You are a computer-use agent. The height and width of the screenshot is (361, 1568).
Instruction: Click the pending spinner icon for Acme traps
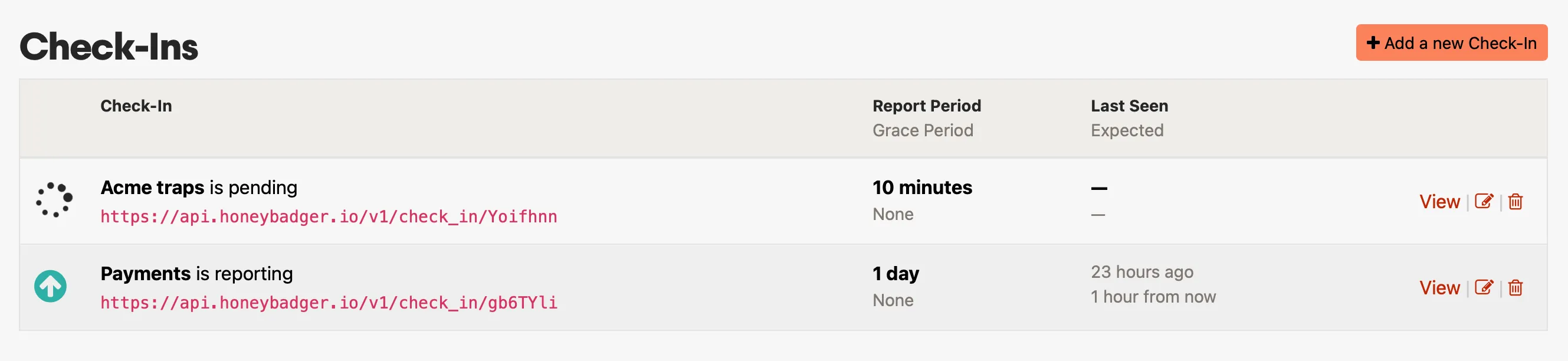[54, 200]
